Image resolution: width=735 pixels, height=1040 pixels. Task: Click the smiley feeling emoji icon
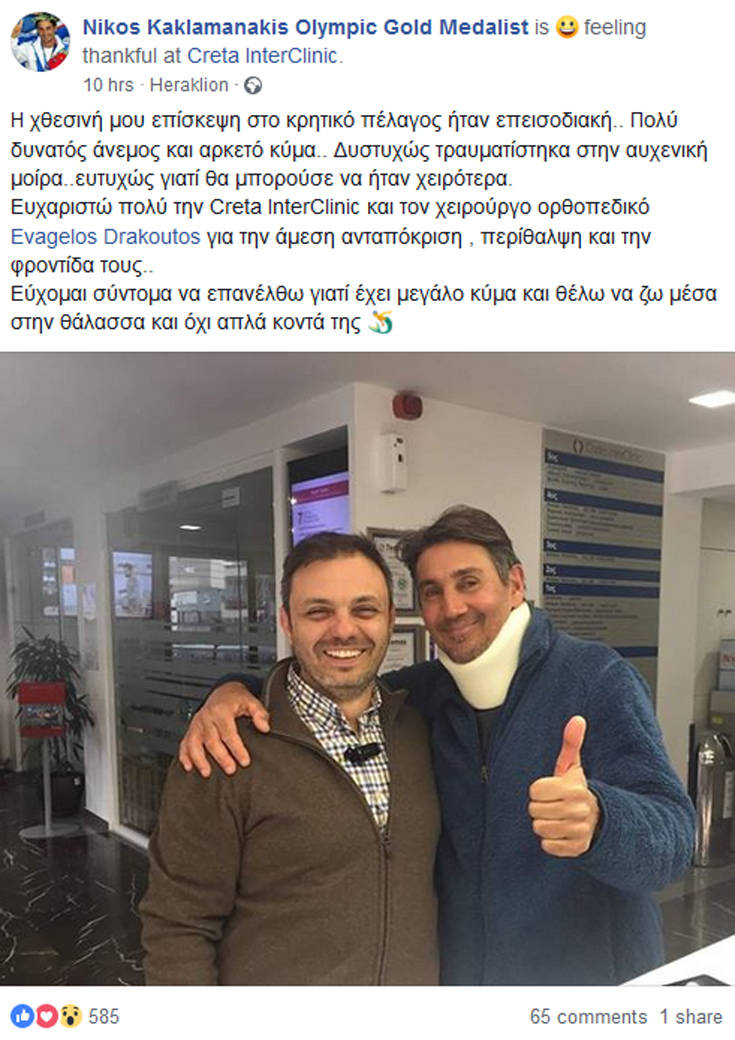click(x=567, y=27)
